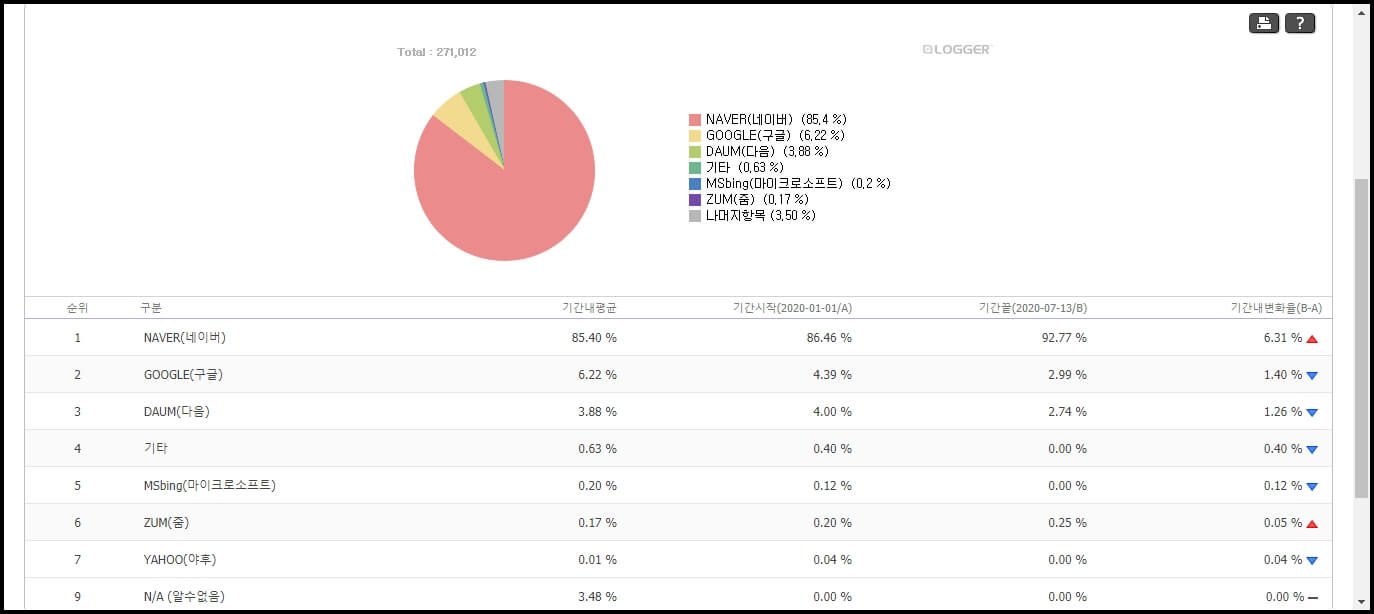Click the 기간내평균 column header
The width and height of the screenshot is (1374, 614).
coord(589,308)
